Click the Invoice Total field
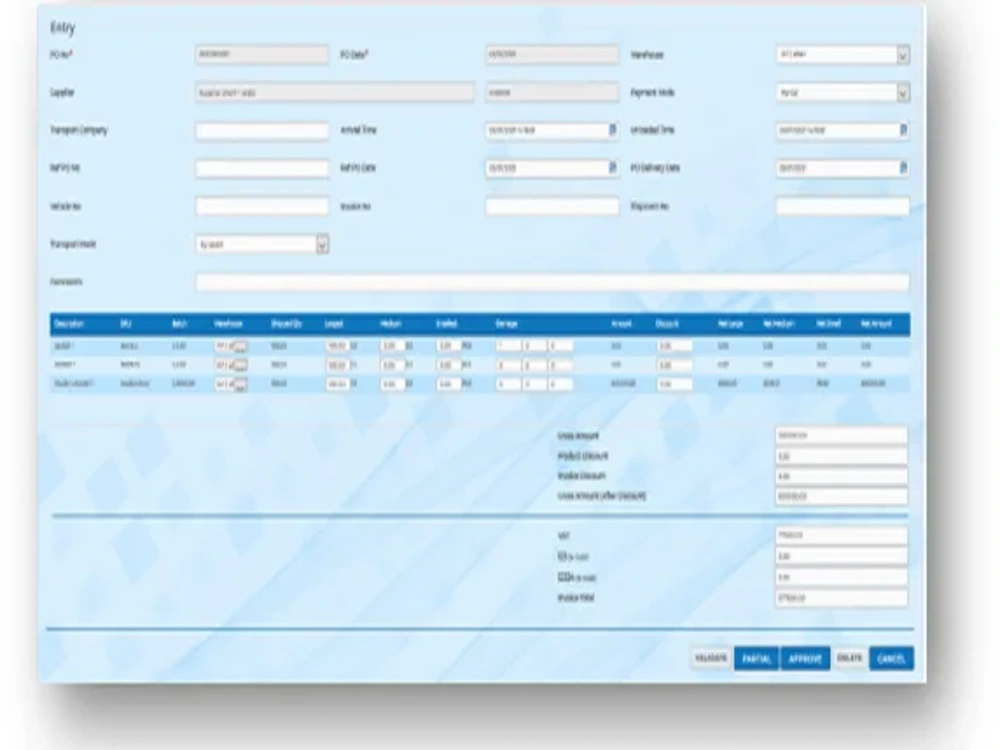The width and height of the screenshot is (1000, 750). [842, 598]
